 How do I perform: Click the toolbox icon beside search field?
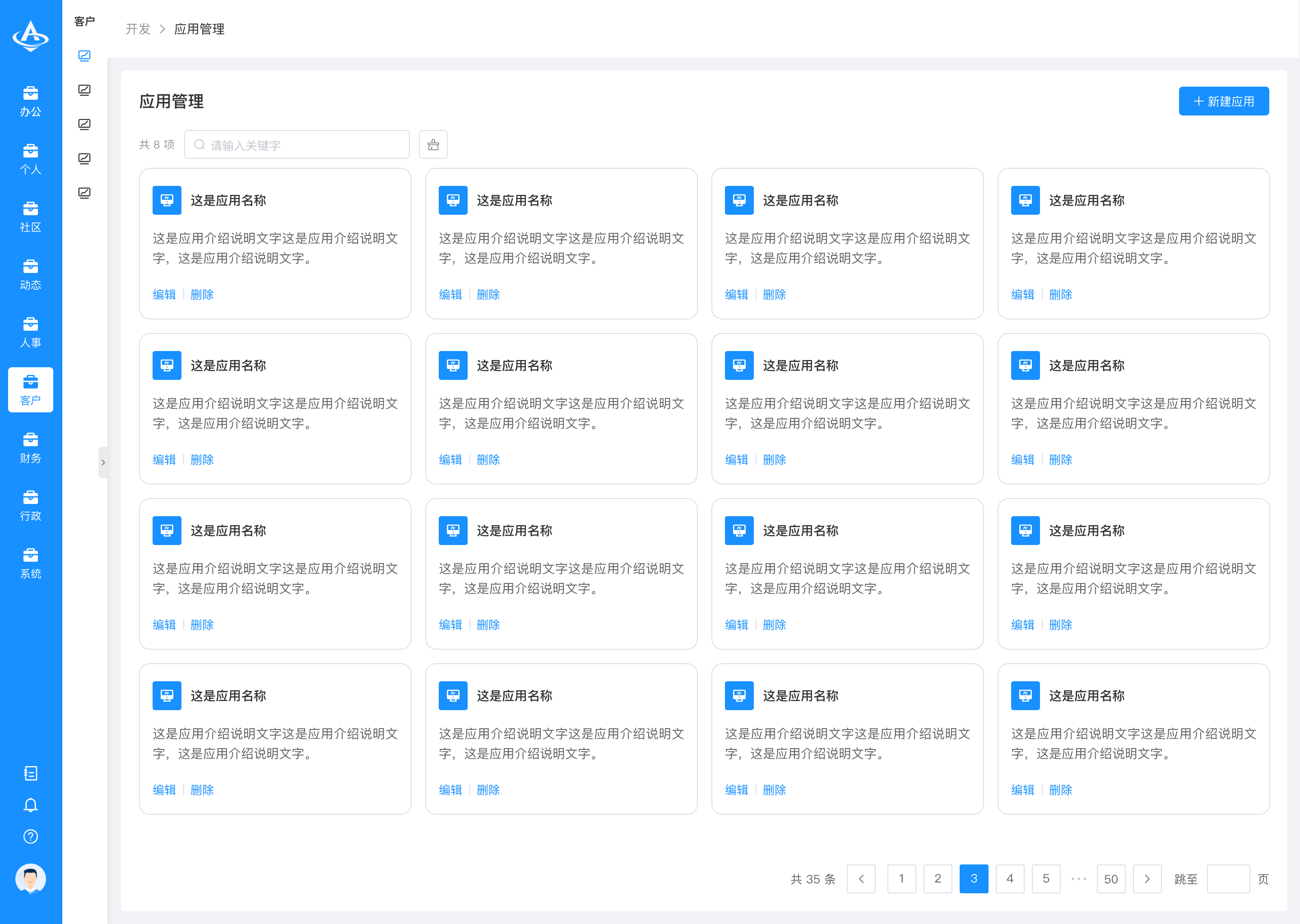[x=433, y=144]
